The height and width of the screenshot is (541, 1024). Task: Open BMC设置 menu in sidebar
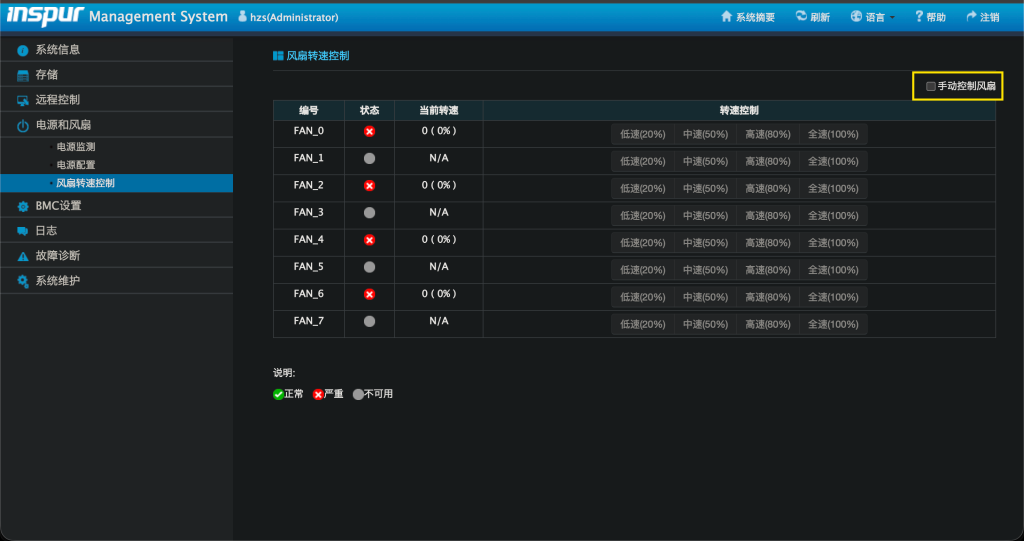(117, 205)
